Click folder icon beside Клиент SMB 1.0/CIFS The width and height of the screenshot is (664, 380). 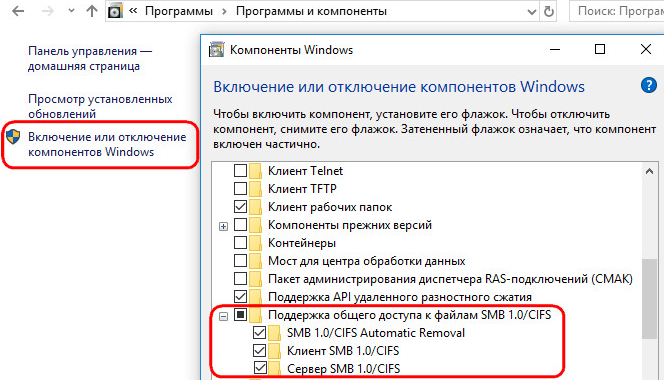coord(274,351)
